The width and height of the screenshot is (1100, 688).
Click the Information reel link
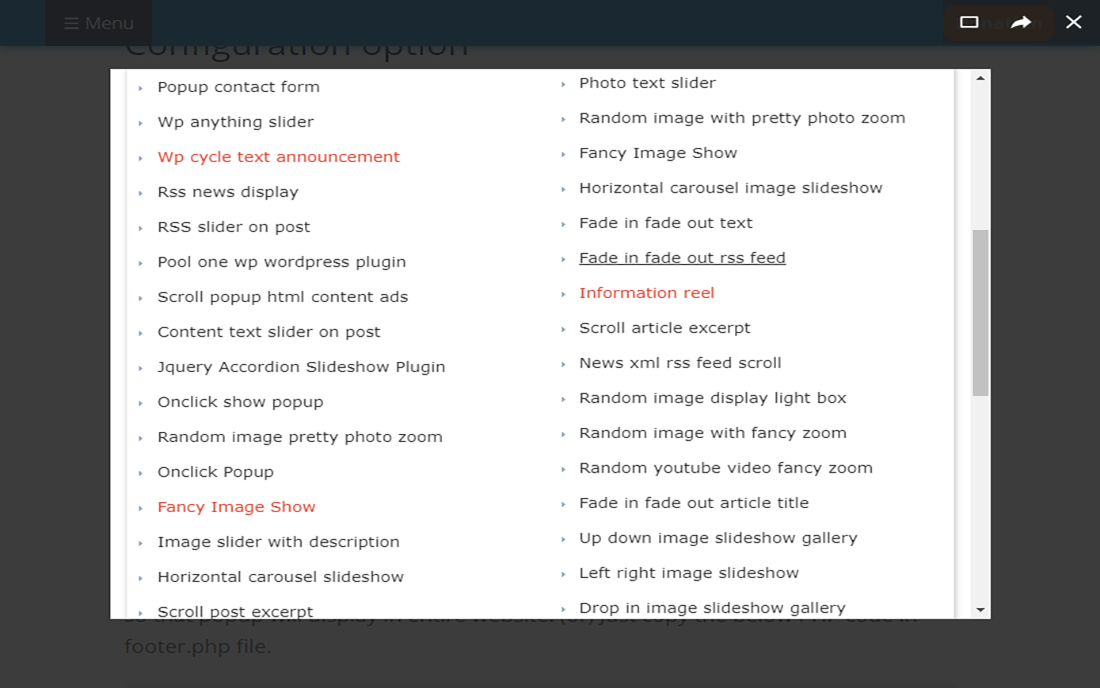click(x=646, y=293)
